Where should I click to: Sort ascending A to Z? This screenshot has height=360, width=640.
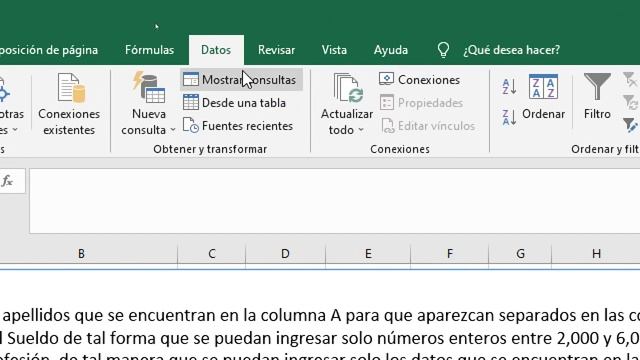pyautogui.click(x=509, y=87)
